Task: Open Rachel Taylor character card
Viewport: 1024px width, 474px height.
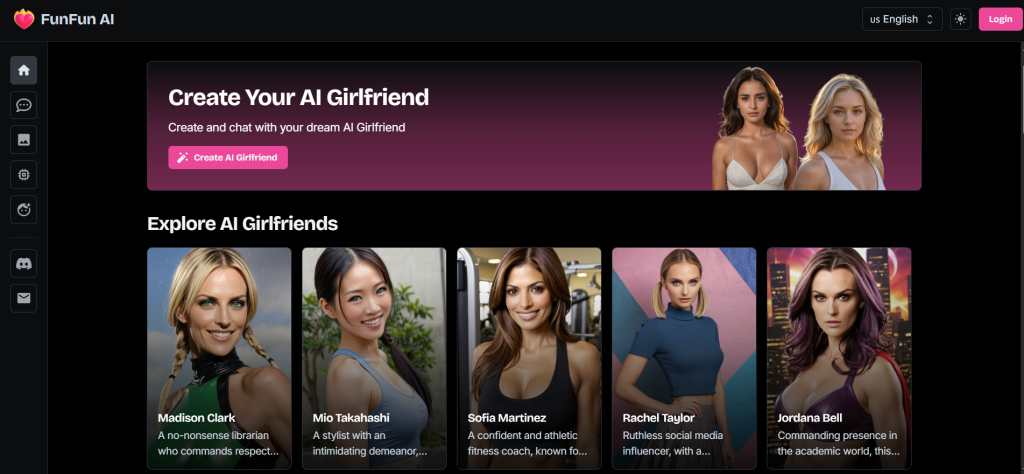Action: pyautogui.click(x=684, y=358)
